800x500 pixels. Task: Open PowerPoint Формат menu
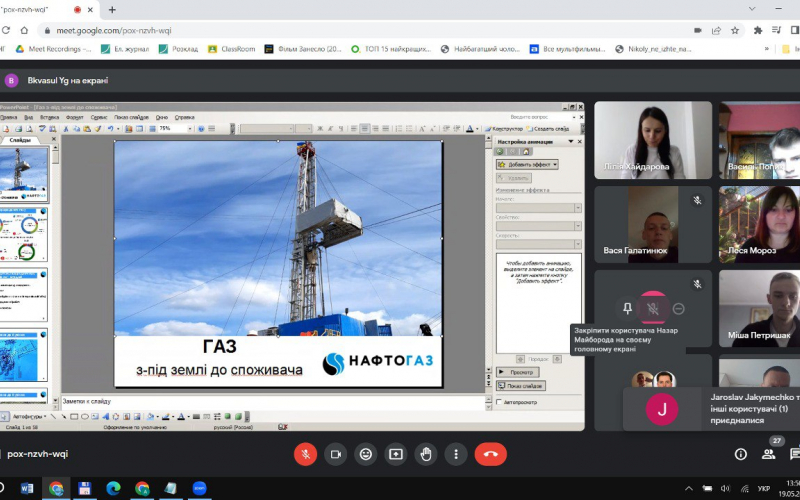[74, 117]
